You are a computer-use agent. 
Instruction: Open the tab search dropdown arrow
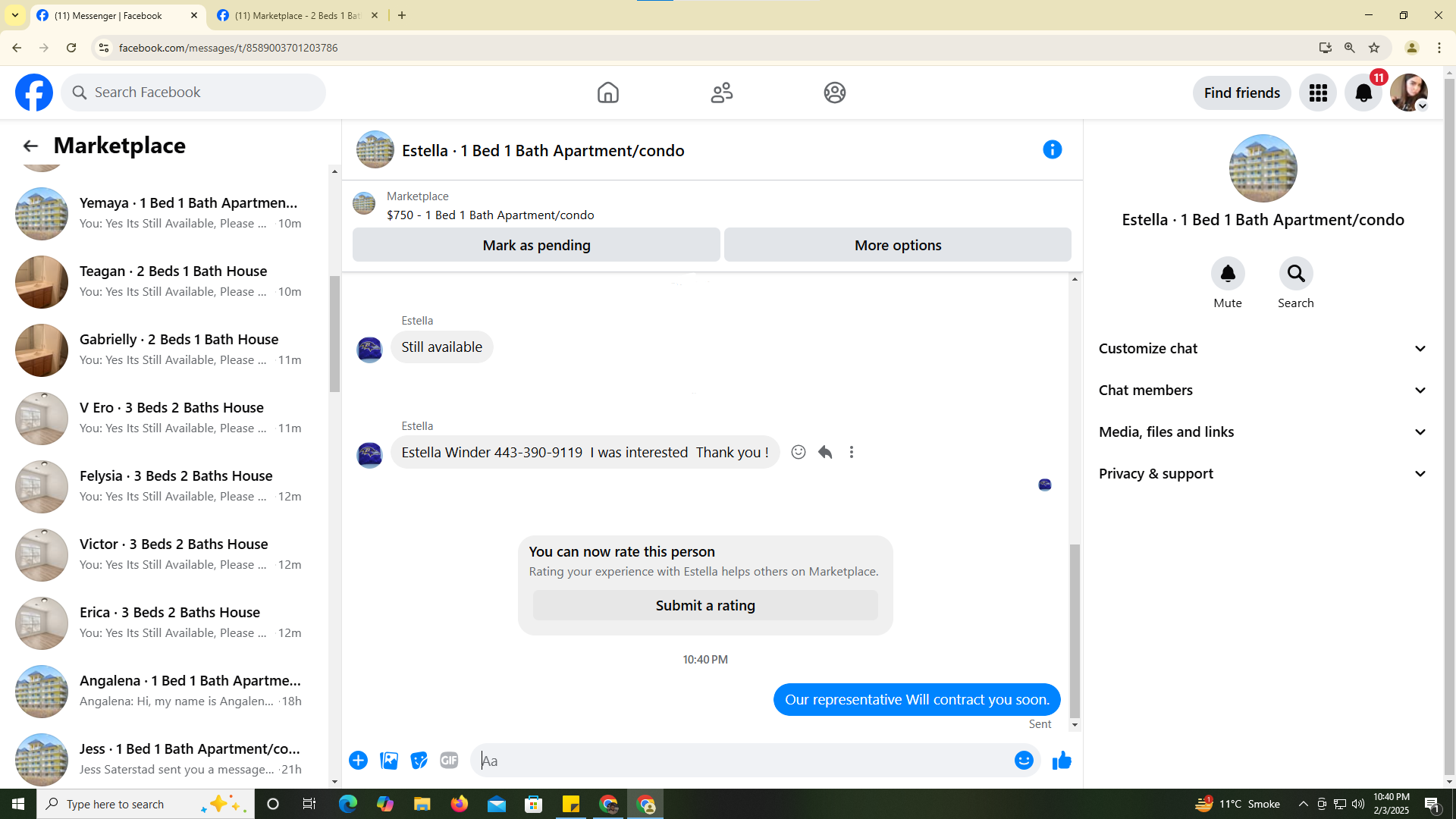[x=15, y=15]
